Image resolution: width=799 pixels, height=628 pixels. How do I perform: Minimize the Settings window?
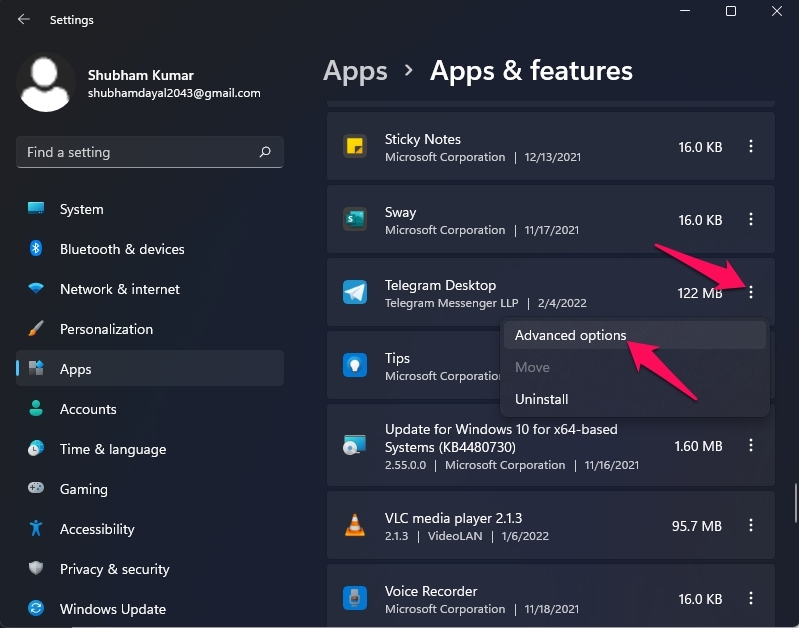(685, 11)
